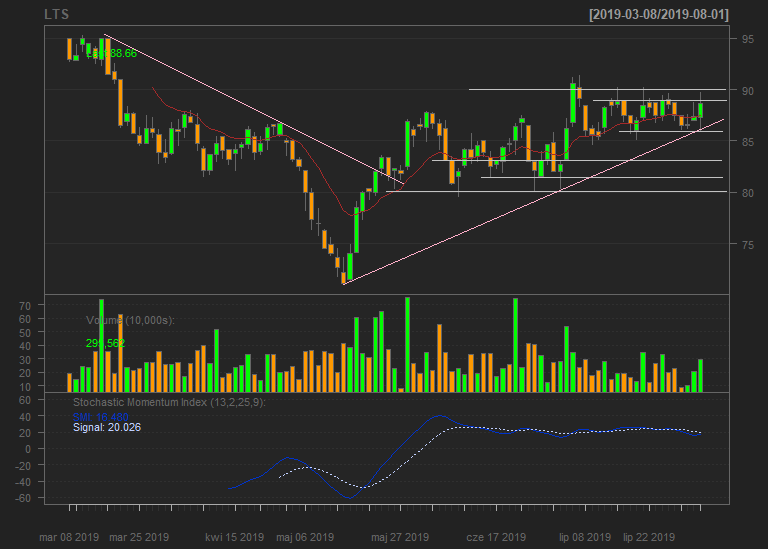Click the Volume (10,000s) label
This screenshot has height=549, width=768.
click(130, 320)
